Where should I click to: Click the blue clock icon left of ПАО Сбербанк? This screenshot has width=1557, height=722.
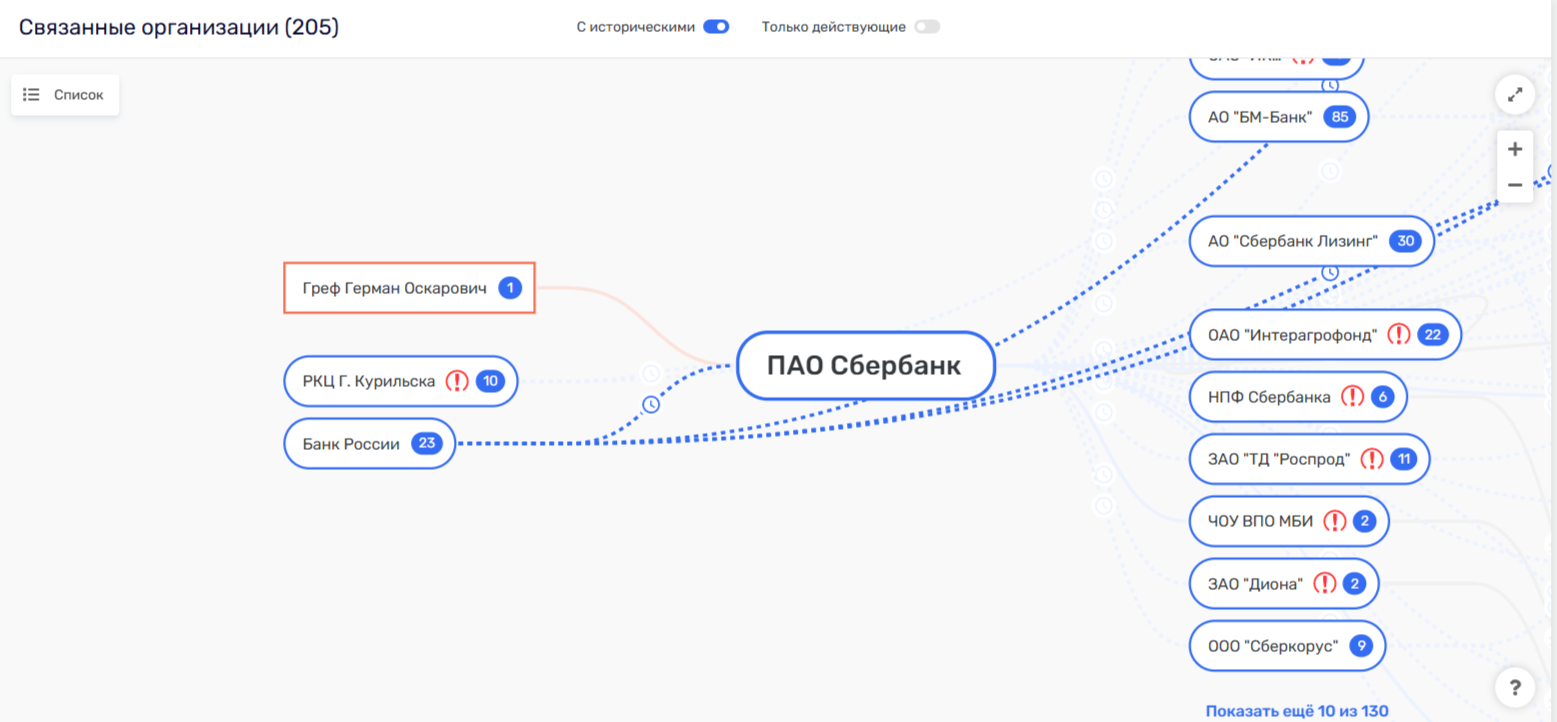click(651, 404)
